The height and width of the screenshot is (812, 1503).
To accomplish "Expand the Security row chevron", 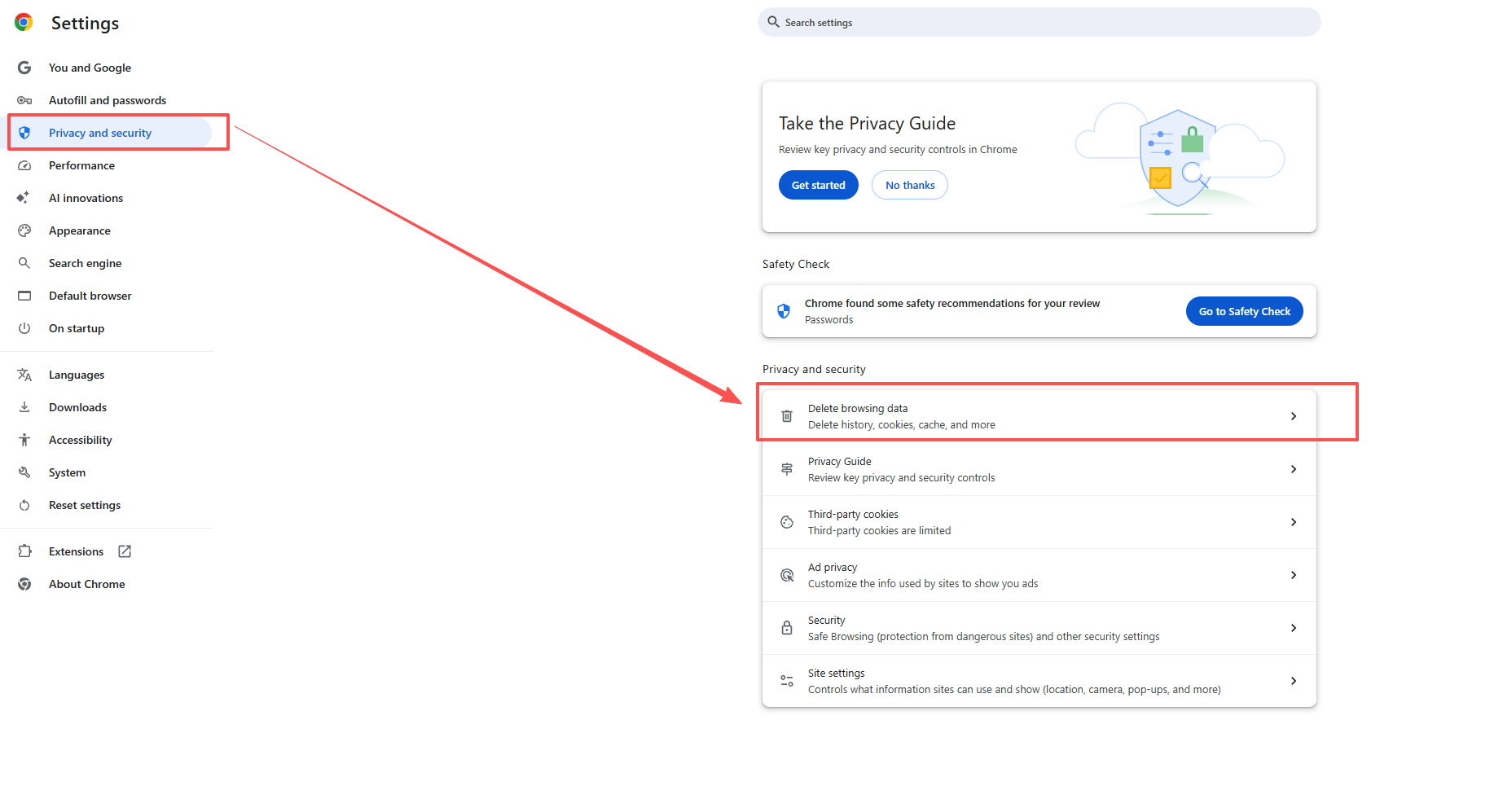I will [x=1293, y=628].
